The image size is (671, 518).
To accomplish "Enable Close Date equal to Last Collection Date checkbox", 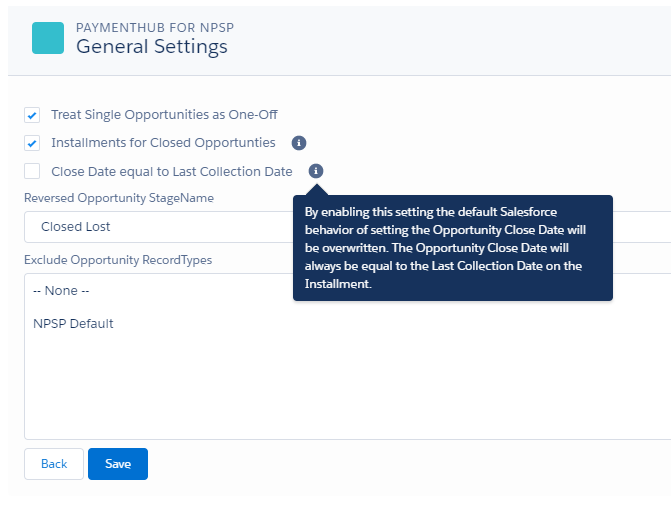I will [x=32, y=171].
